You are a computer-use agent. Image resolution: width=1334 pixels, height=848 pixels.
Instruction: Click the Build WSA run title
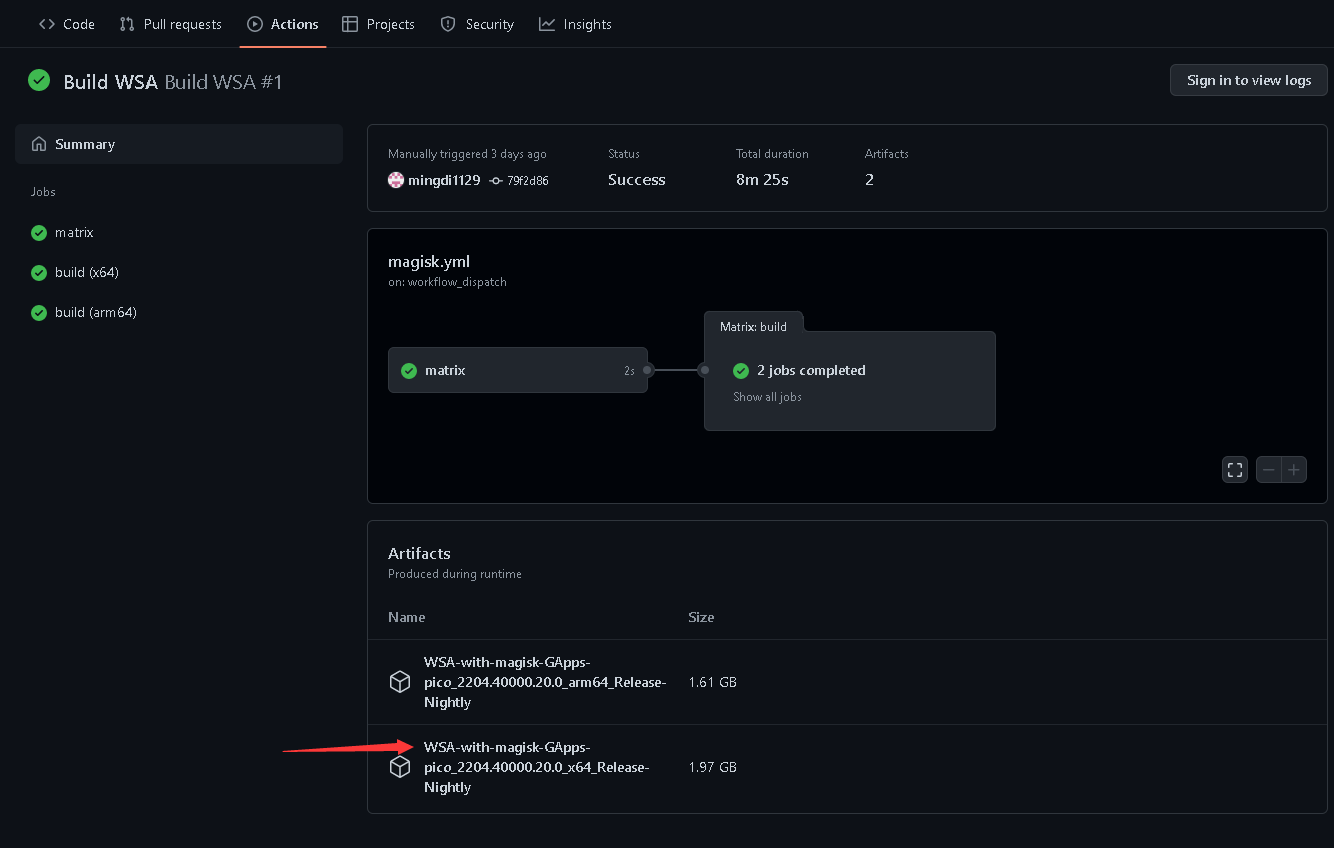click(x=172, y=82)
